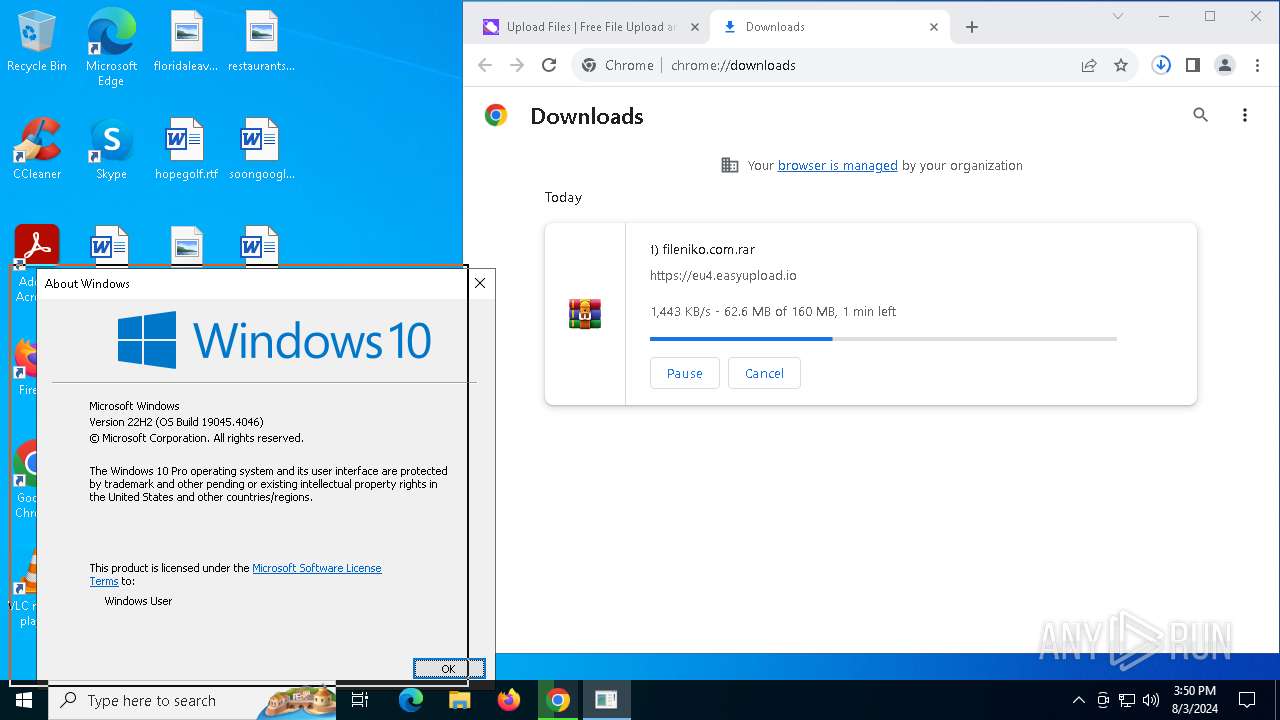
Task: Click the Windows User licensee text
Action: [x=138, y=601]
